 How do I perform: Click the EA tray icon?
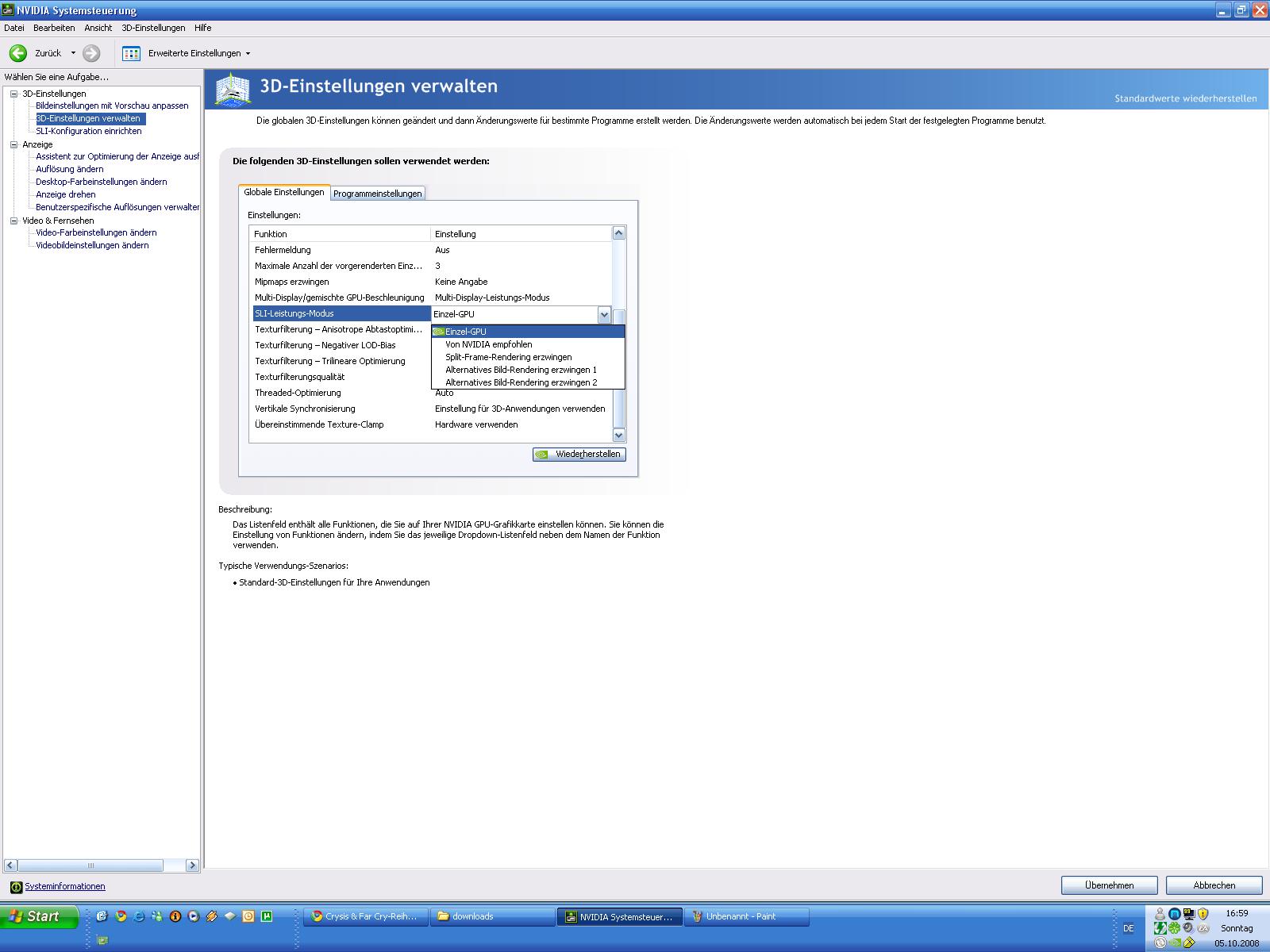click(1203, 928)
